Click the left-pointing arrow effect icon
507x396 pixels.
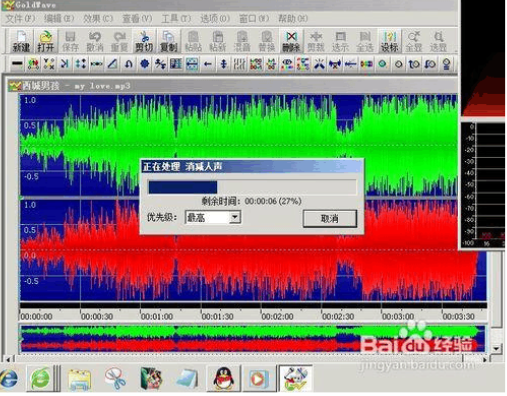(x=208, y=63)
